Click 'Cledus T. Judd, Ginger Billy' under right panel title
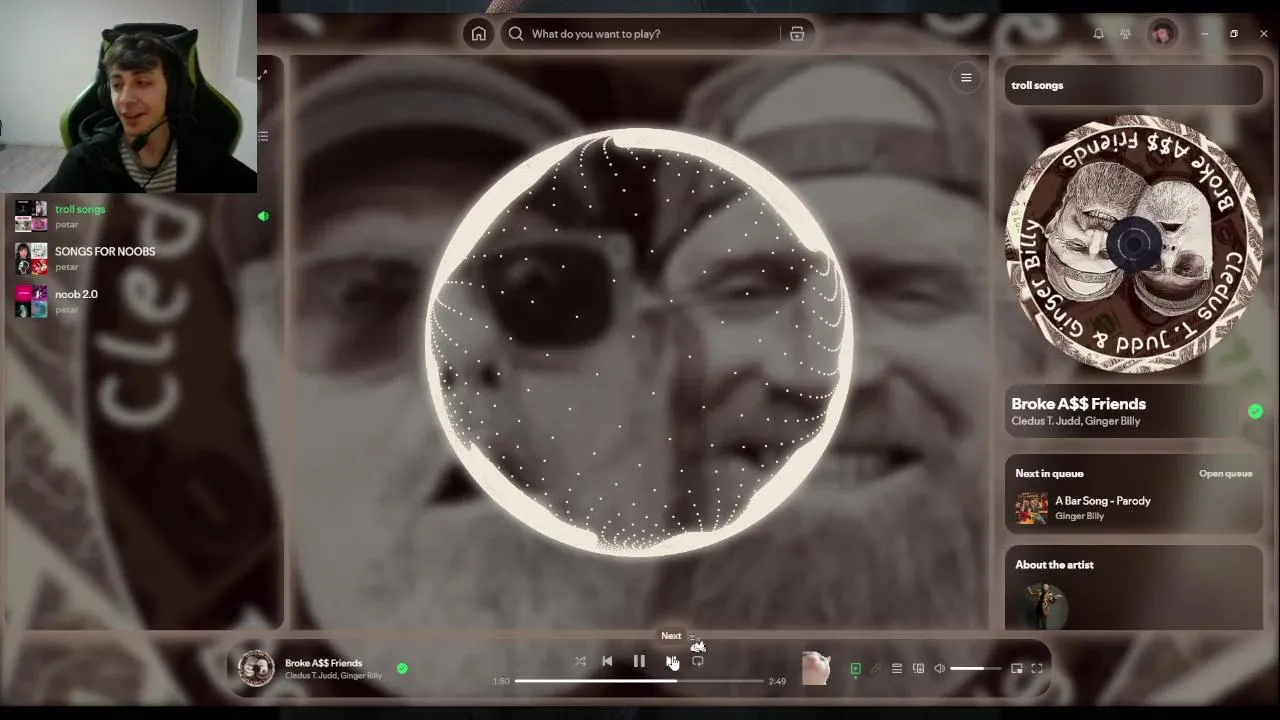 1075,421
